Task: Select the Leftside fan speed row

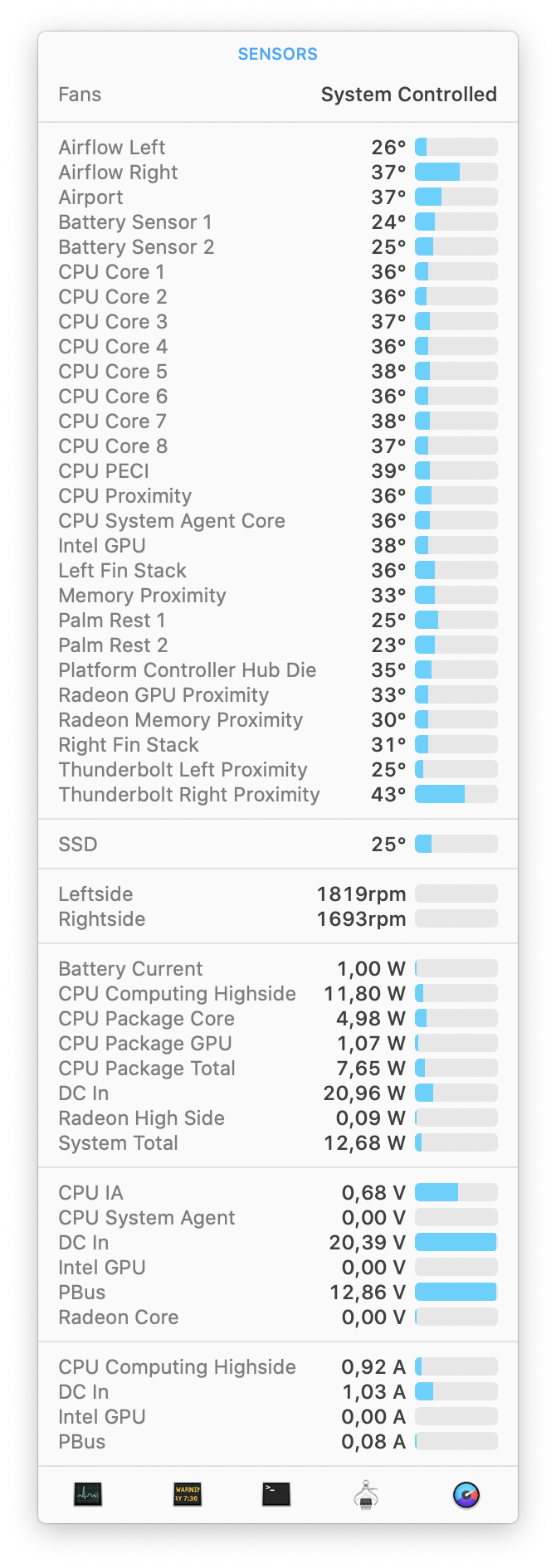Action: pyautogui.click(x=95, y=894)
